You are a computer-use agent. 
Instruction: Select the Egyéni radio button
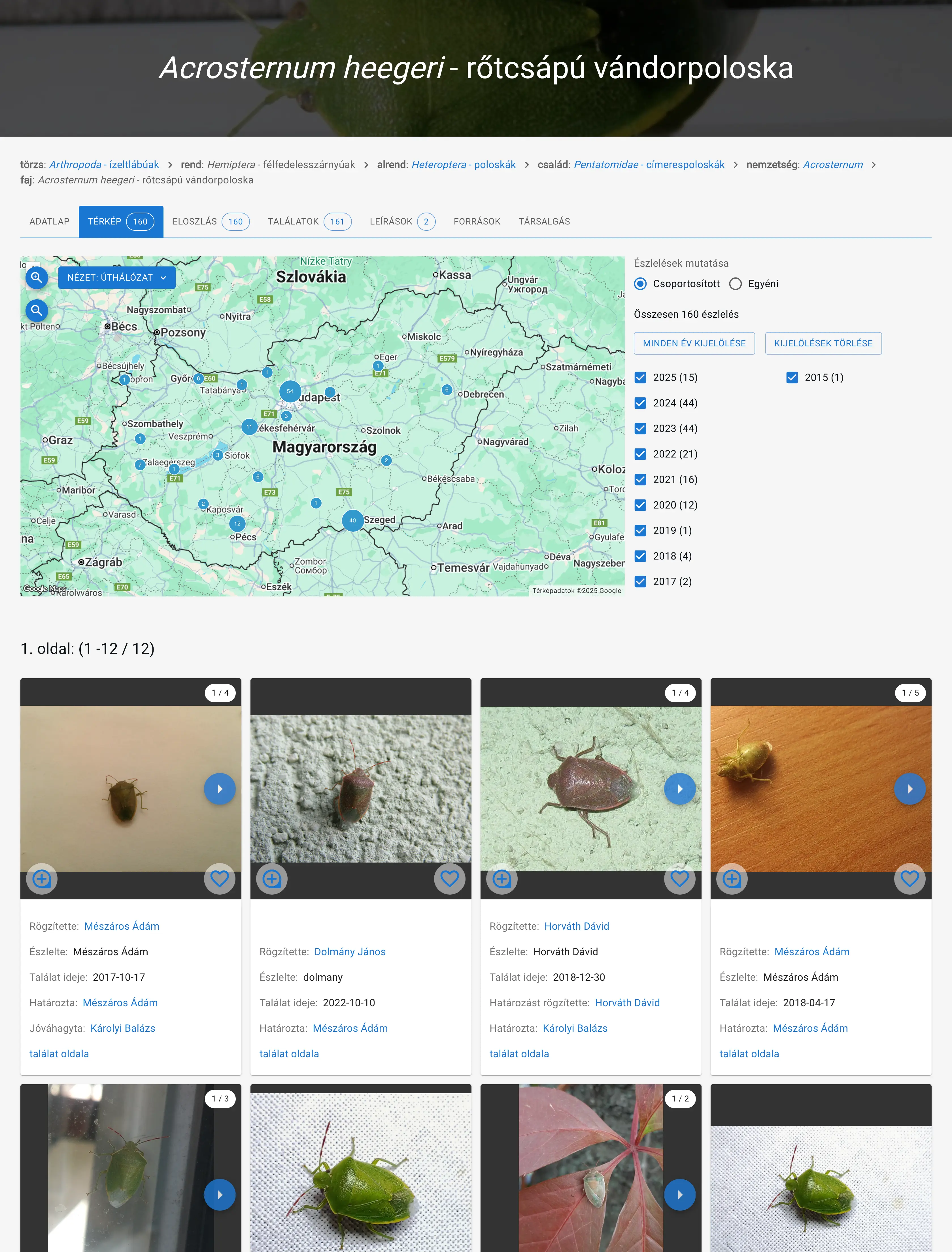click(x=736, y=283)
